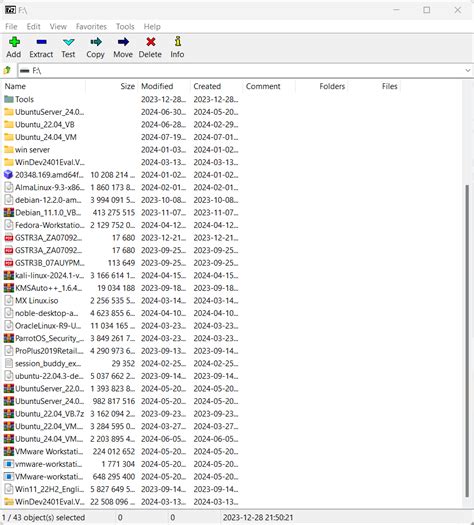This screenshot has width=474, height=525.
Task: Select the Ubuntu_22.04_VB.7z archive icon
Action: click(9, 414)
